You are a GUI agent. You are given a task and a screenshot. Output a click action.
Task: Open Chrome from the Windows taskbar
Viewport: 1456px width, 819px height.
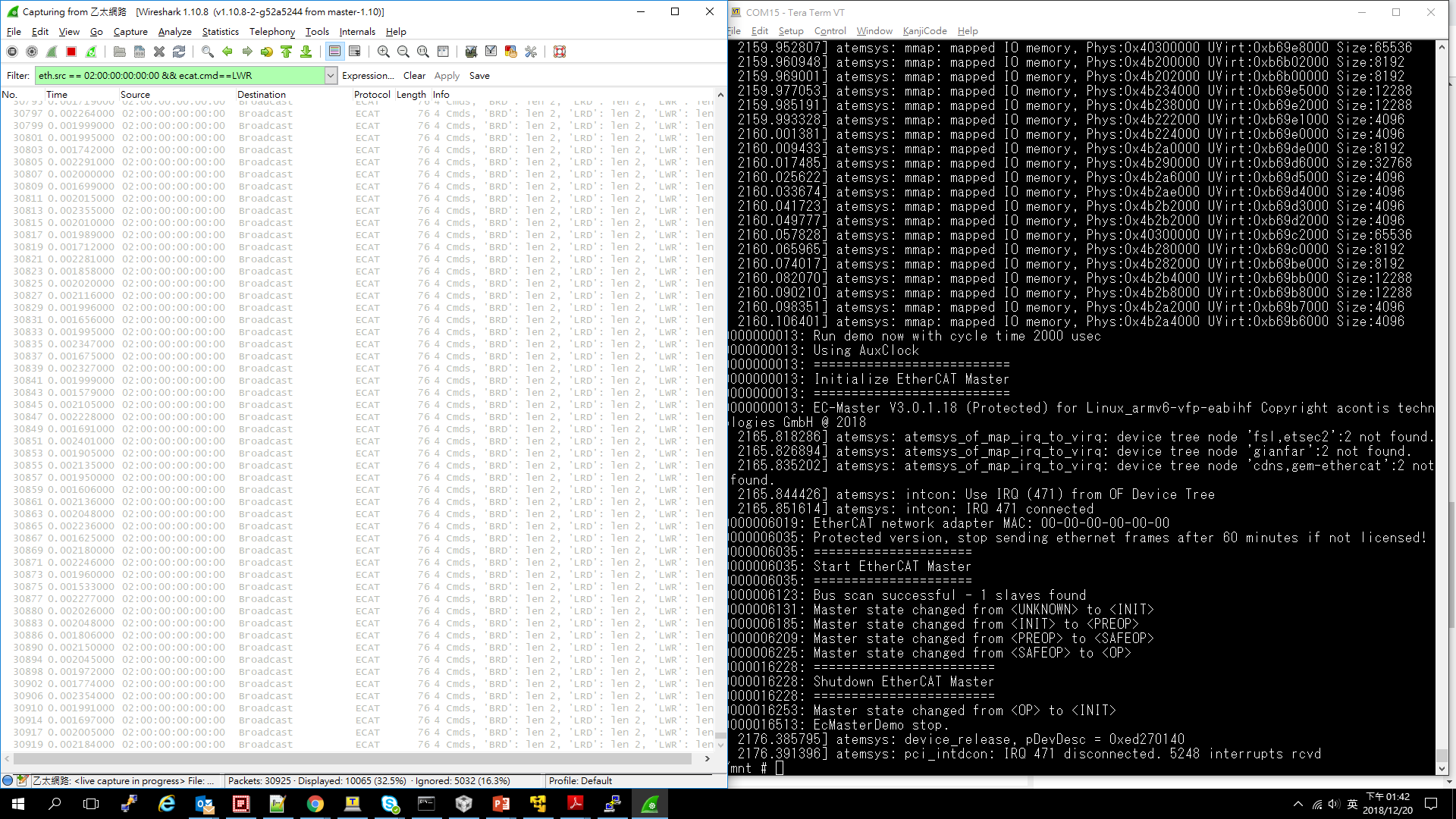315,804
